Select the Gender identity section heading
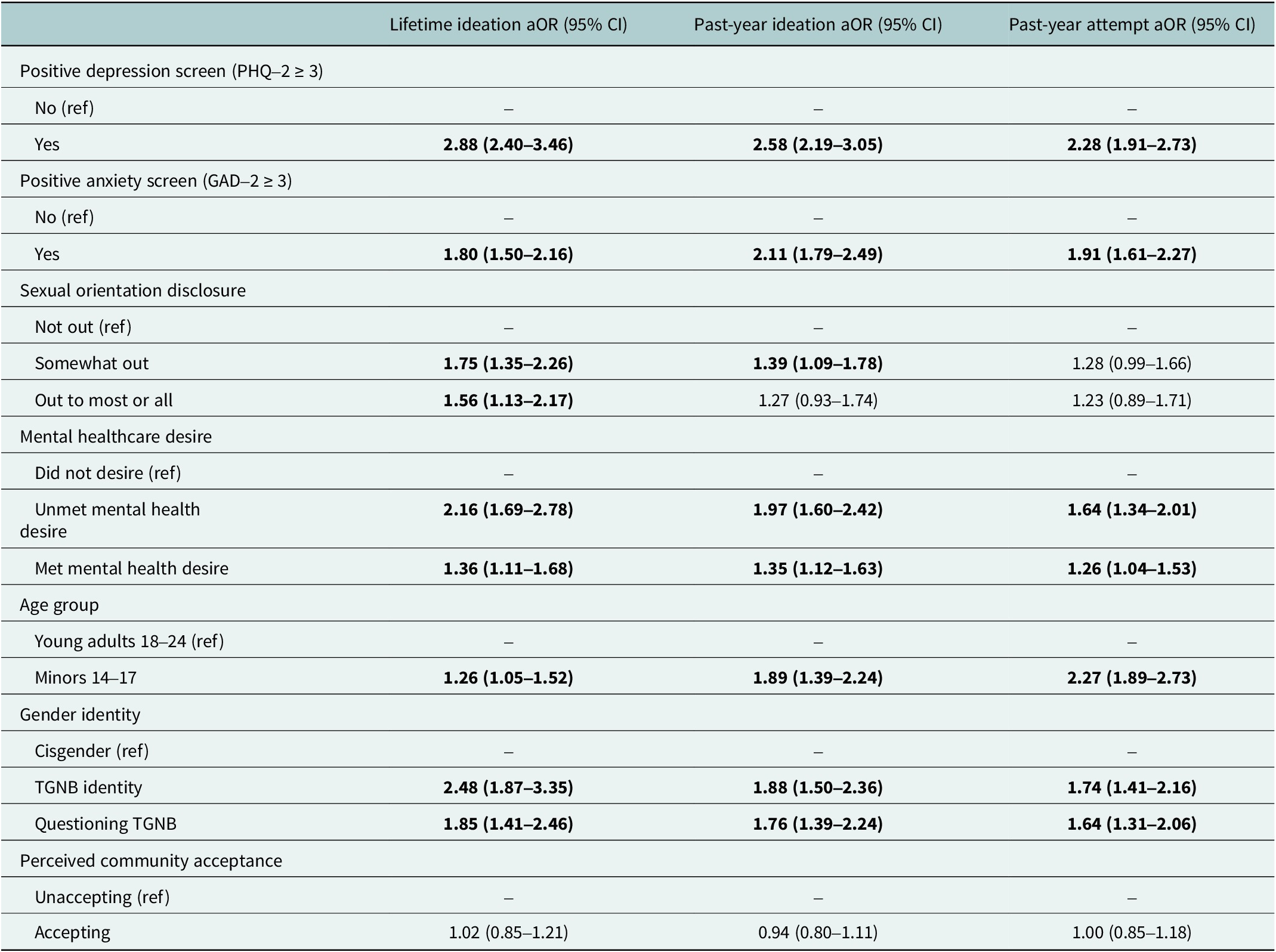Viewport: 1276px width, 952px height. [80, 714]
